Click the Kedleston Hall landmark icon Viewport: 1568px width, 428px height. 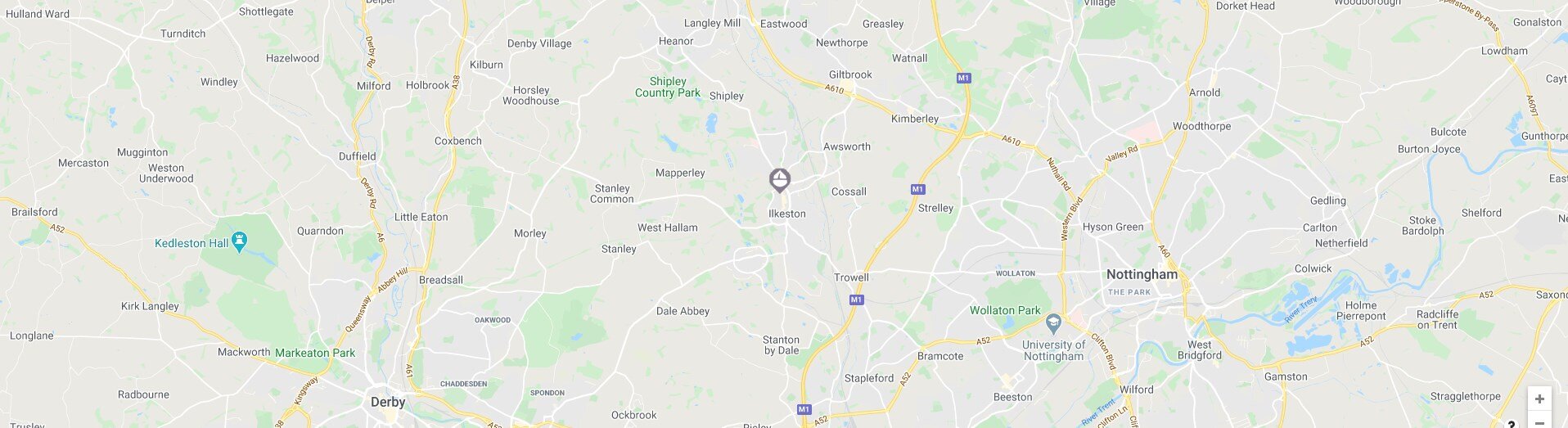pos(239,242)
